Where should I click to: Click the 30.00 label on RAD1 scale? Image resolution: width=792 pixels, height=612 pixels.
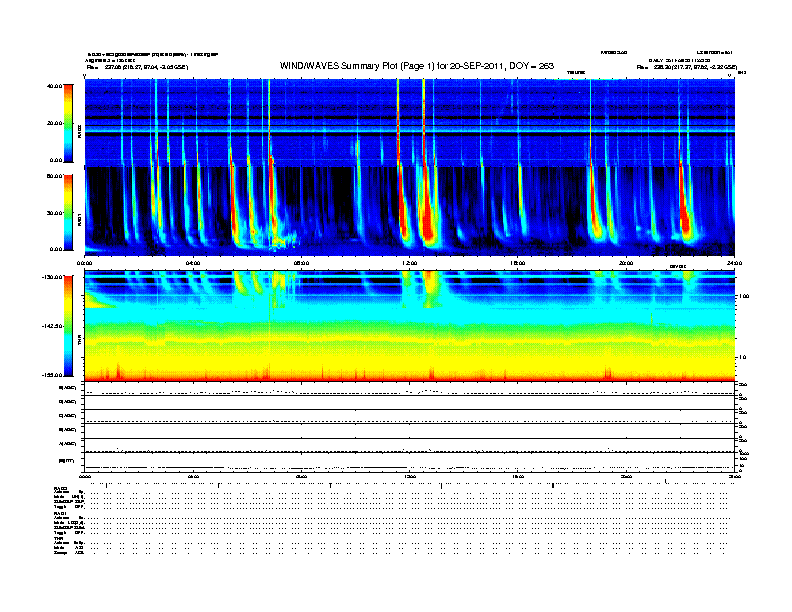point(54,213)
